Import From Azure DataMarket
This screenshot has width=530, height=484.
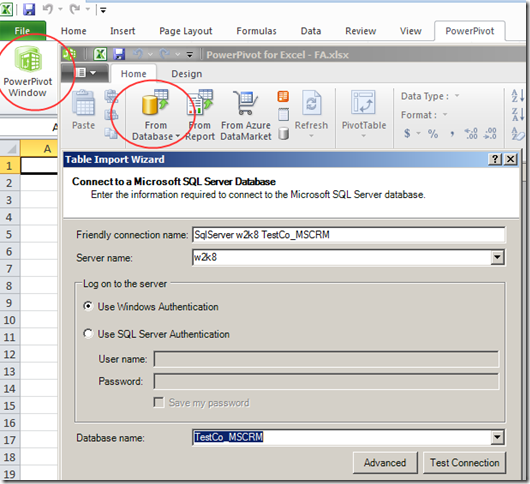246,115
